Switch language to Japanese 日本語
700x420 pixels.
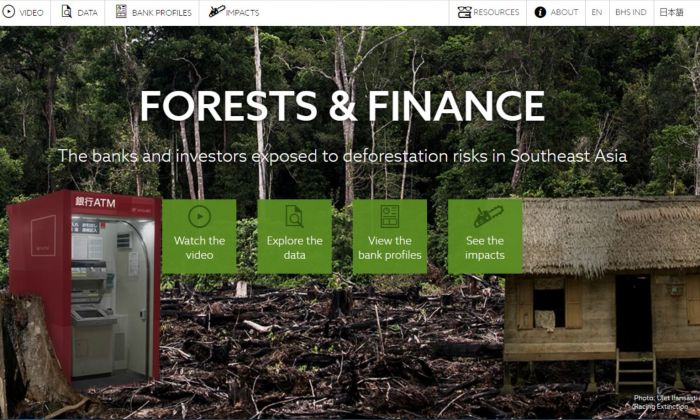click(x=671, y=12)
